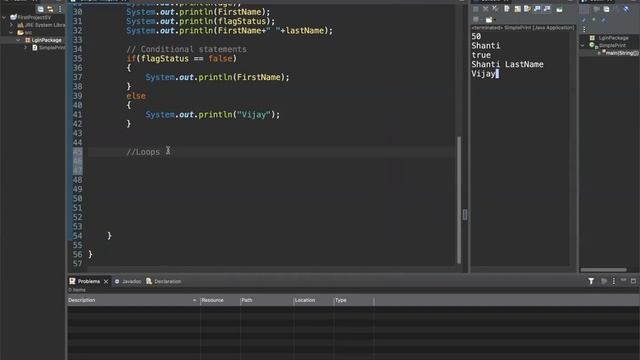Click the 'else' keyword on line 39
640x360 pixels.
coord(136,96)
